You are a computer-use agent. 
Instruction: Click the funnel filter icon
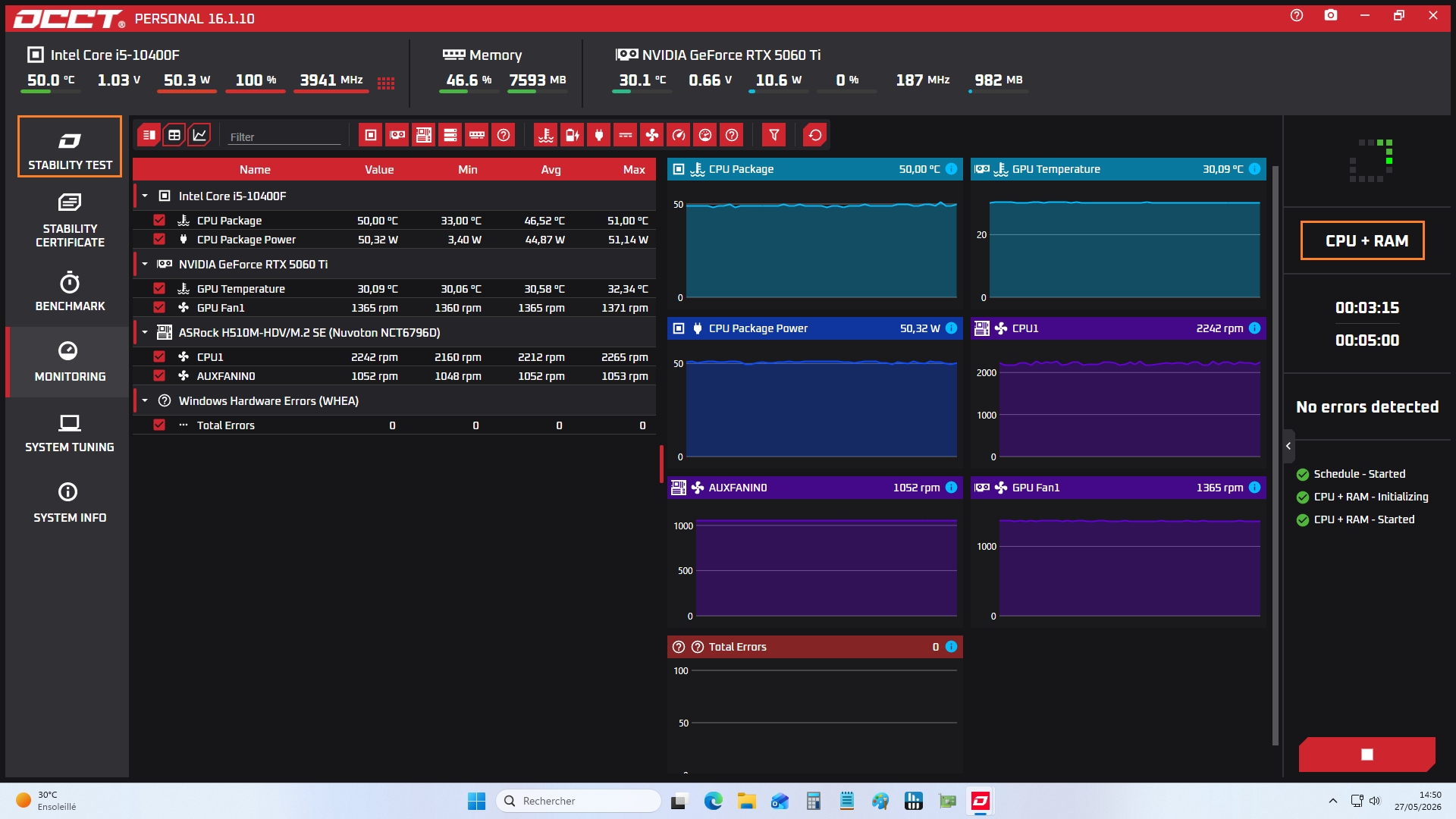[x=774, y=135]
